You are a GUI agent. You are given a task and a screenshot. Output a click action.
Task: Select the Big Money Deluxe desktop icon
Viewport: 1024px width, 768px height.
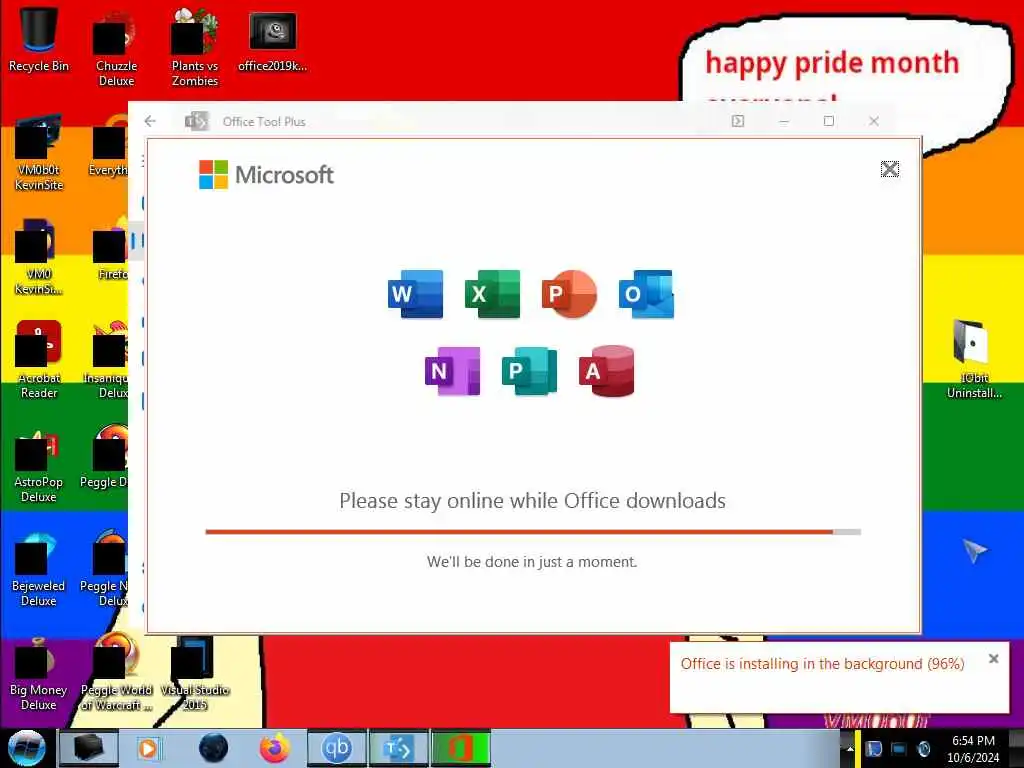pyautogui.click(x=39, y=674)
